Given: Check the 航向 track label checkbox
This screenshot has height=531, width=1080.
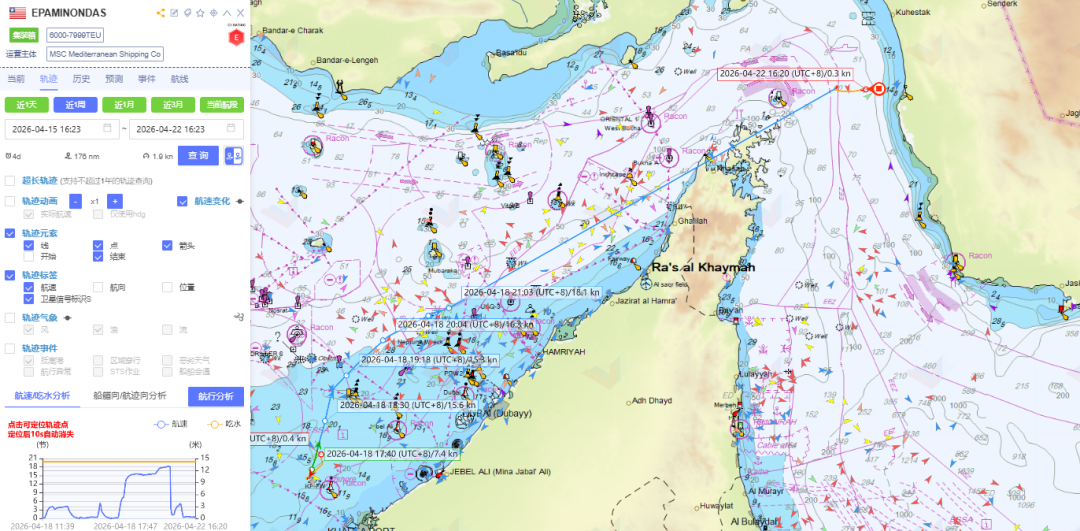Looking at the screenshot, I should tap(98, 287).
